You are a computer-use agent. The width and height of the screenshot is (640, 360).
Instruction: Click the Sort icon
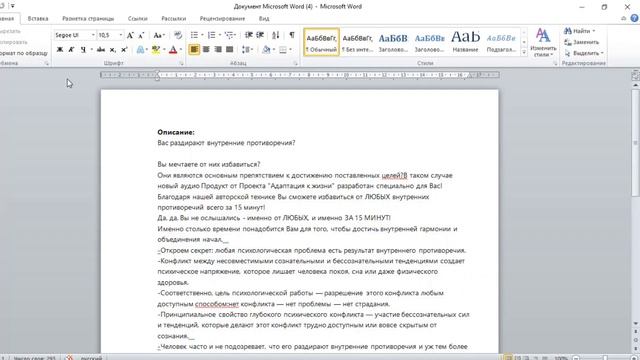(276, 35)
